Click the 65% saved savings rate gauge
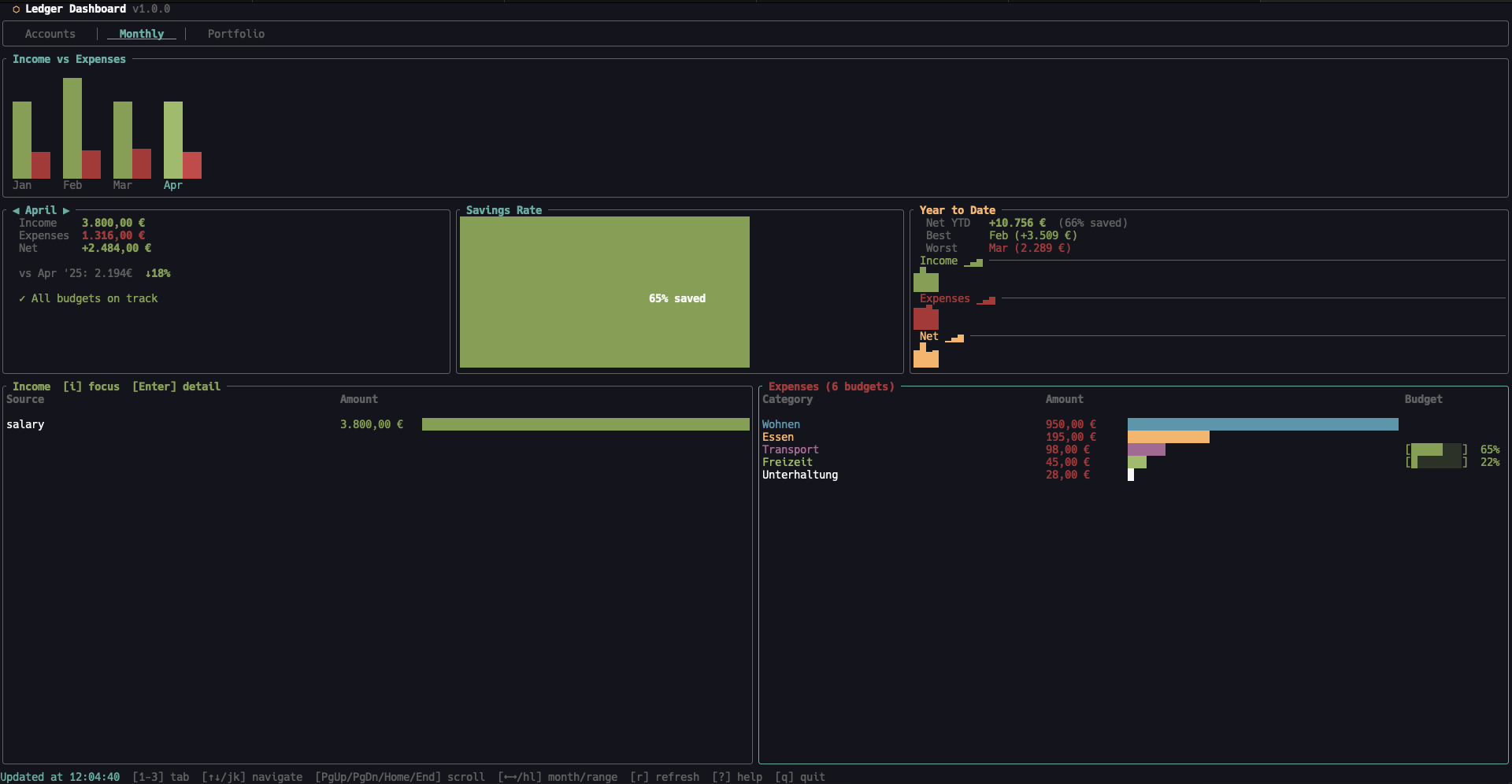 (x=677, y=298)
